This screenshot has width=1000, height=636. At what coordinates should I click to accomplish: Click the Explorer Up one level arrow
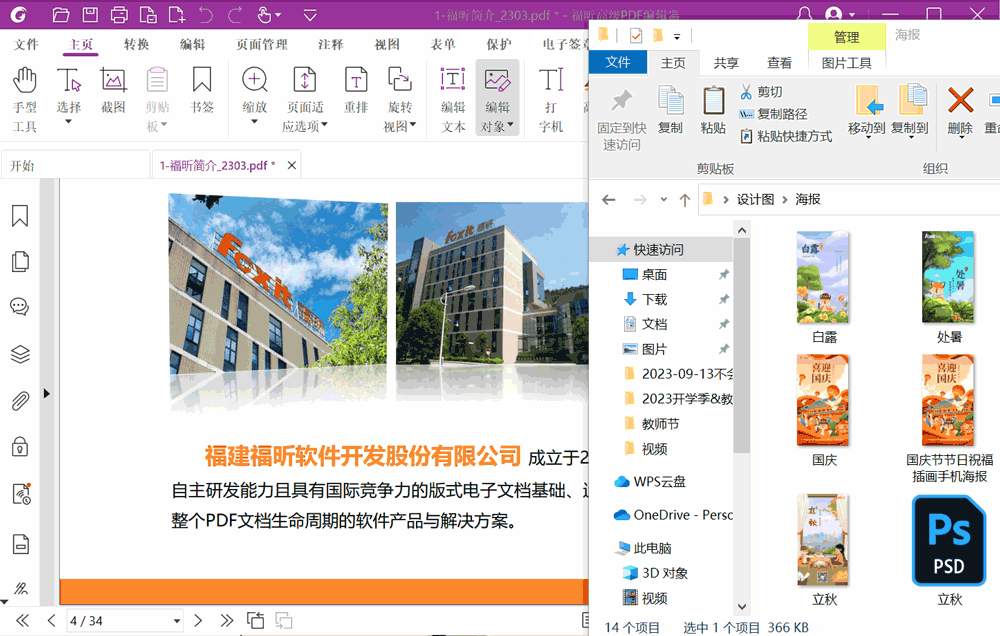tap(684, 200)
